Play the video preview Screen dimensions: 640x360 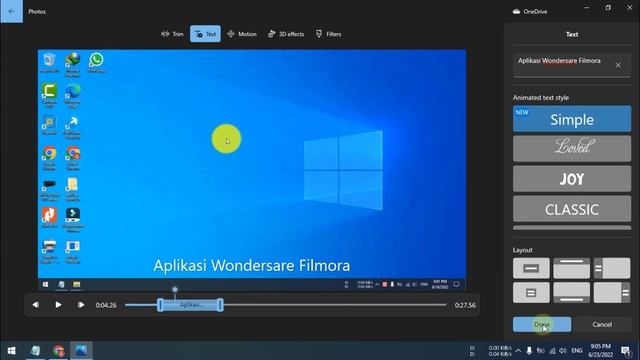(58, 305)
